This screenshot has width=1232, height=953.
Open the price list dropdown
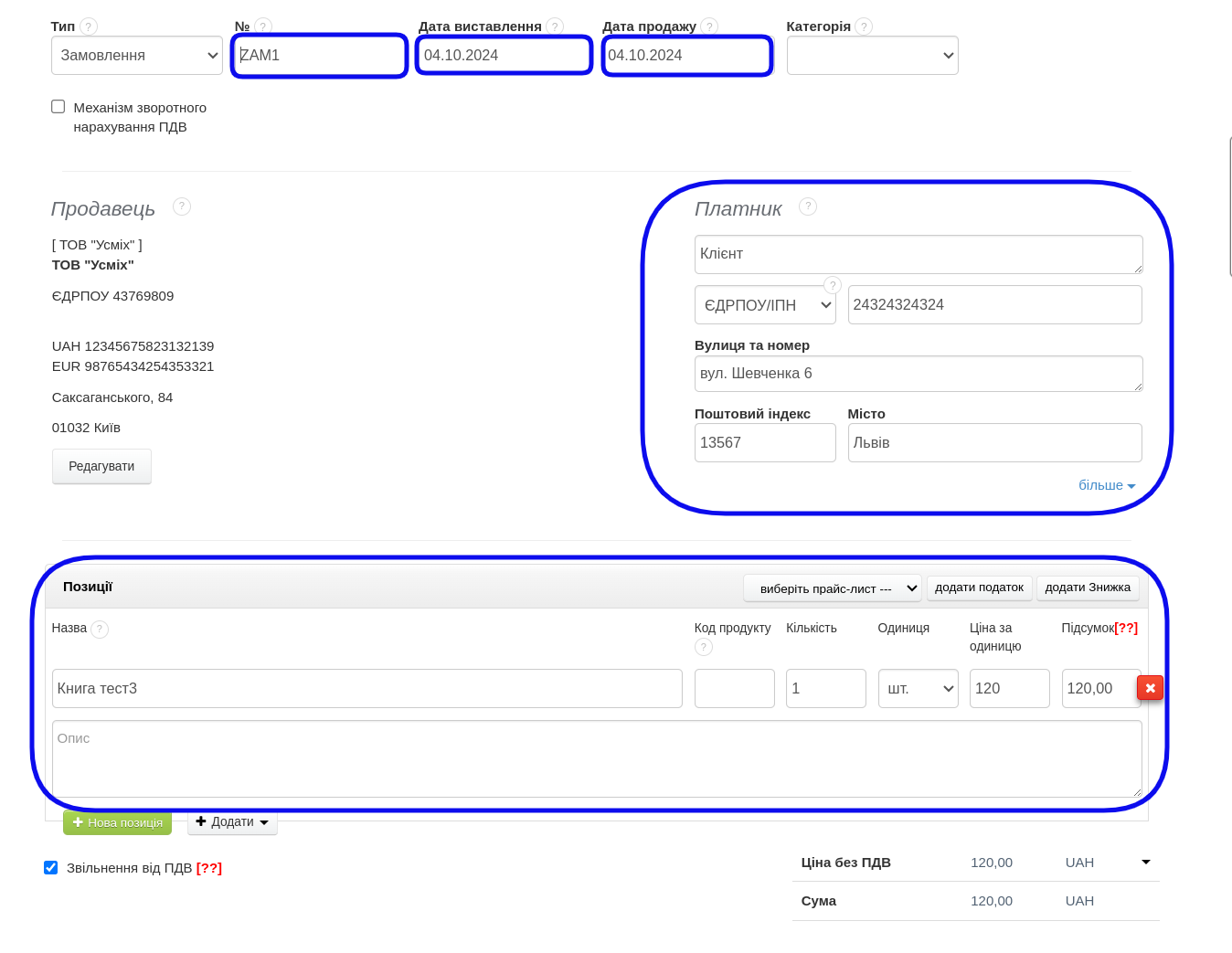pos(832,588)
